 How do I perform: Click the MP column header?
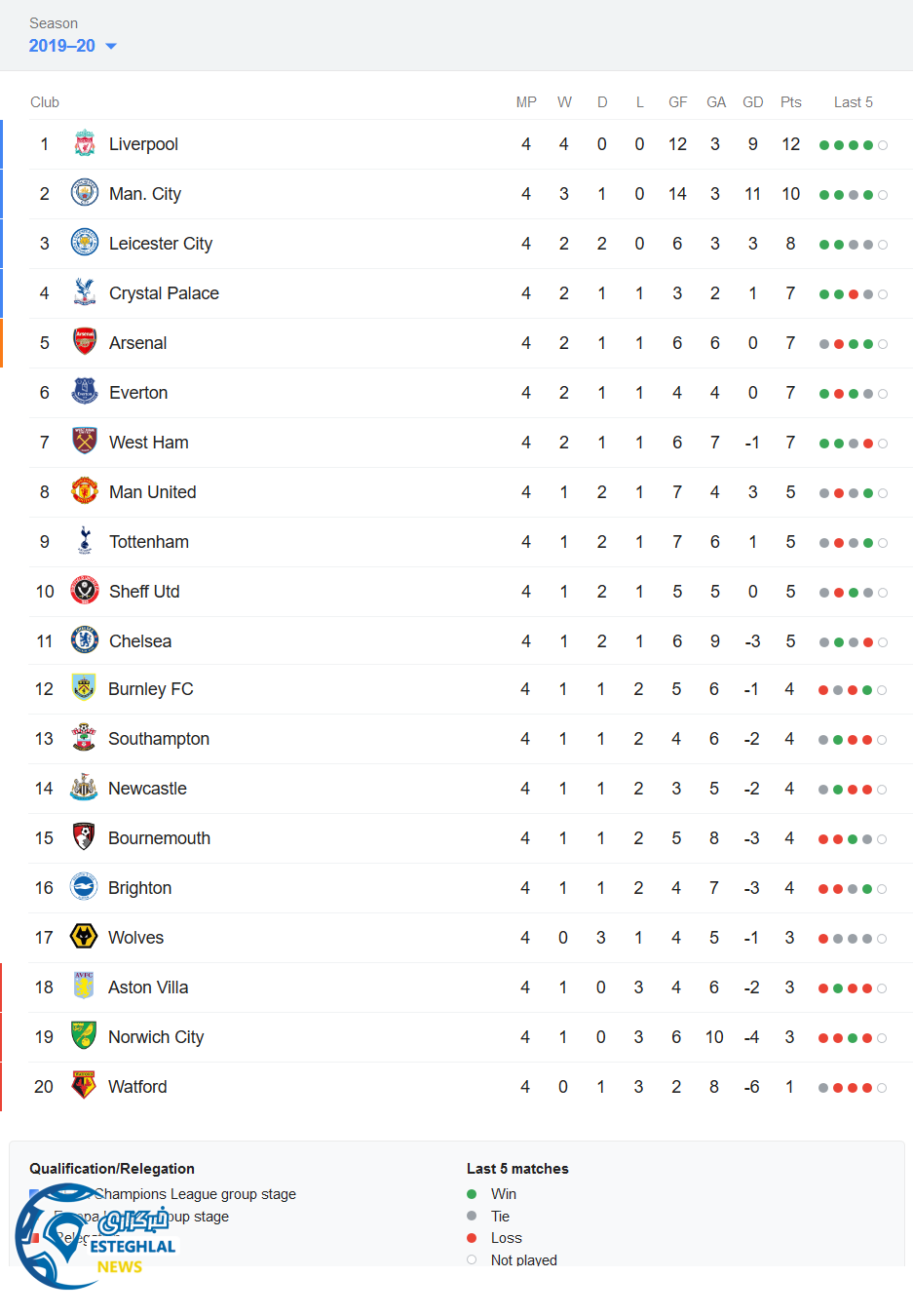pyautogui.click(x=526, y=102)
